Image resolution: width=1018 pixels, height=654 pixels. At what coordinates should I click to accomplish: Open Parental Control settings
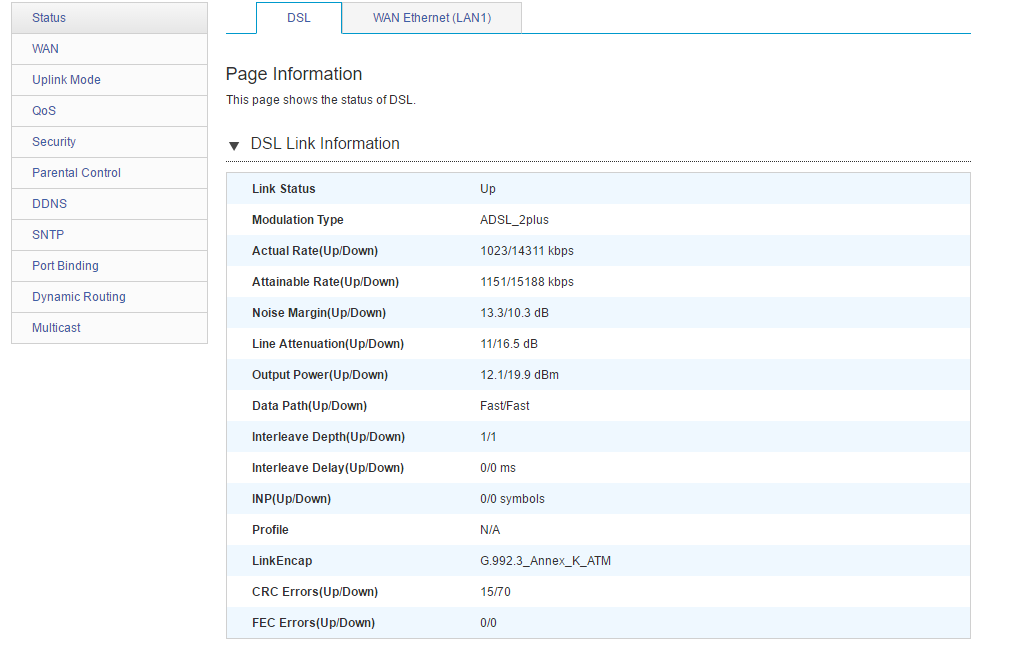76,173
